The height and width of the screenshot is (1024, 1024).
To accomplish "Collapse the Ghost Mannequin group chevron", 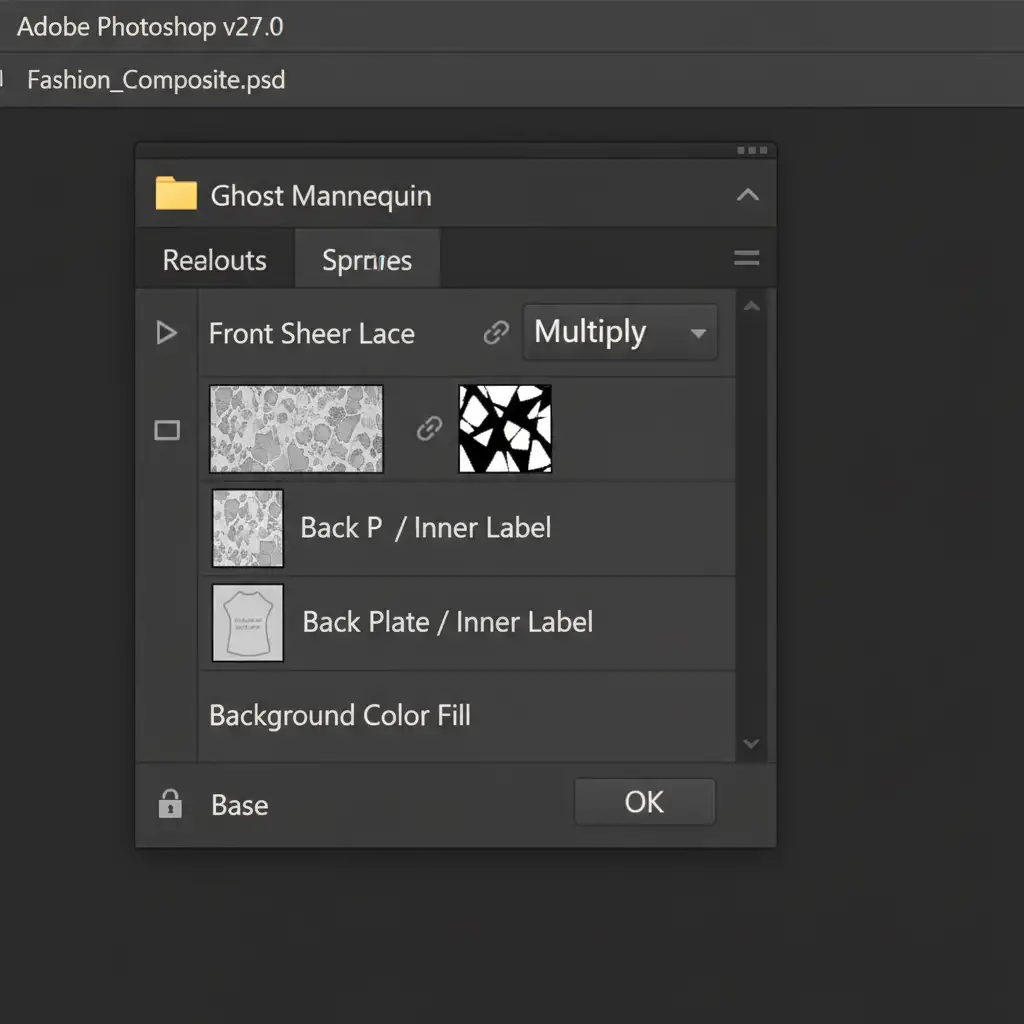I will 747,195.
